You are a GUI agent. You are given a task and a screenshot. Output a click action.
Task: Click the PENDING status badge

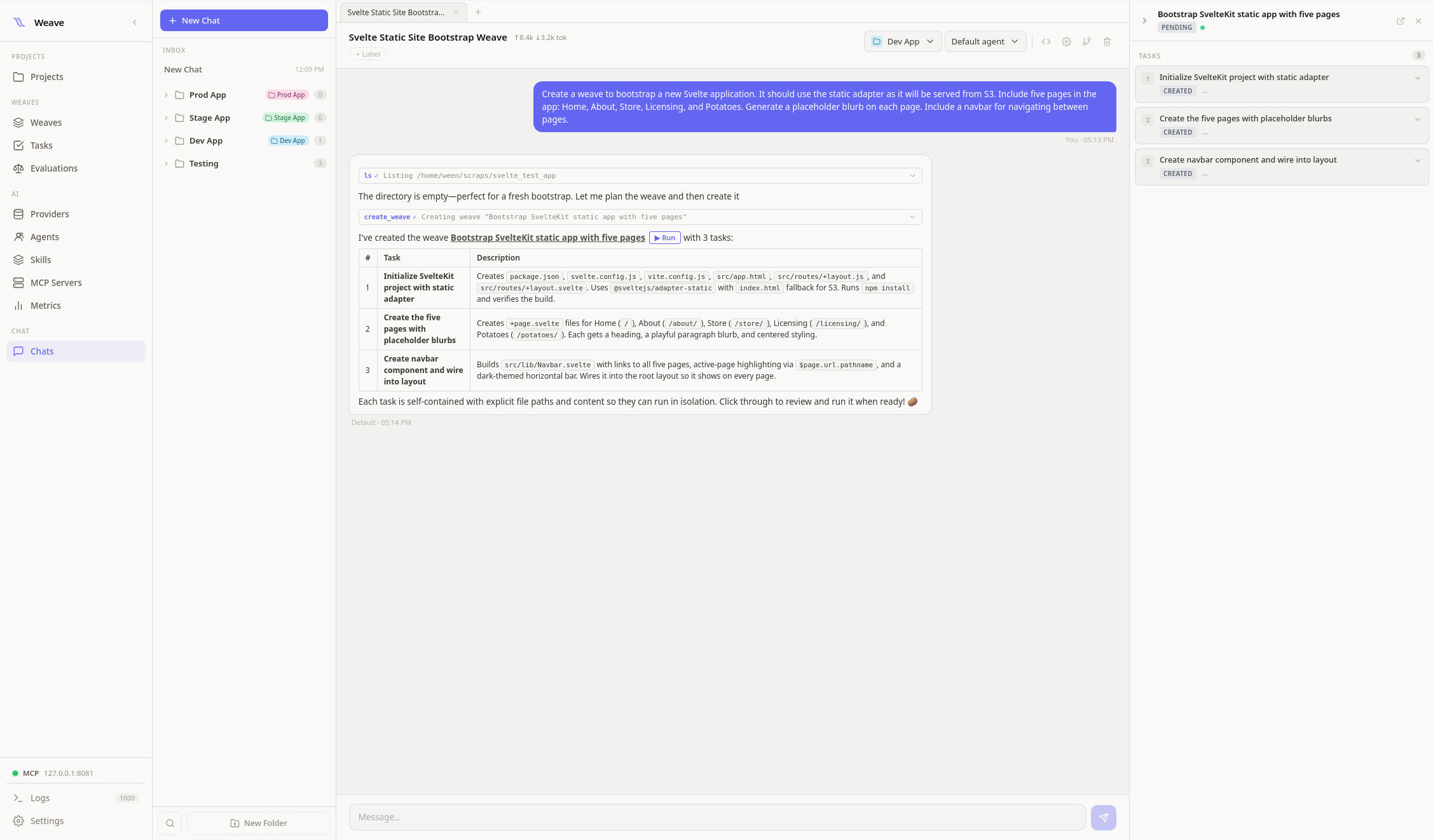point(1177,27)
